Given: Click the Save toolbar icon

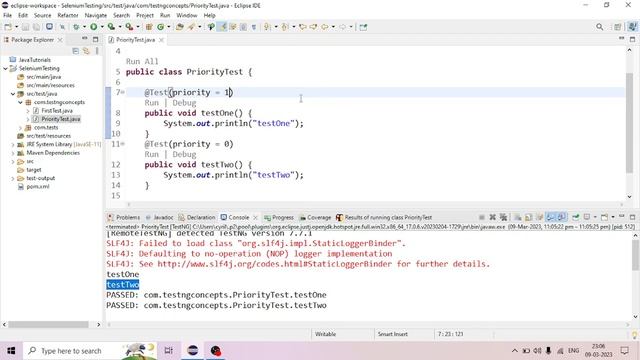Looking at the screenshot, I should (x=25, y=27).
